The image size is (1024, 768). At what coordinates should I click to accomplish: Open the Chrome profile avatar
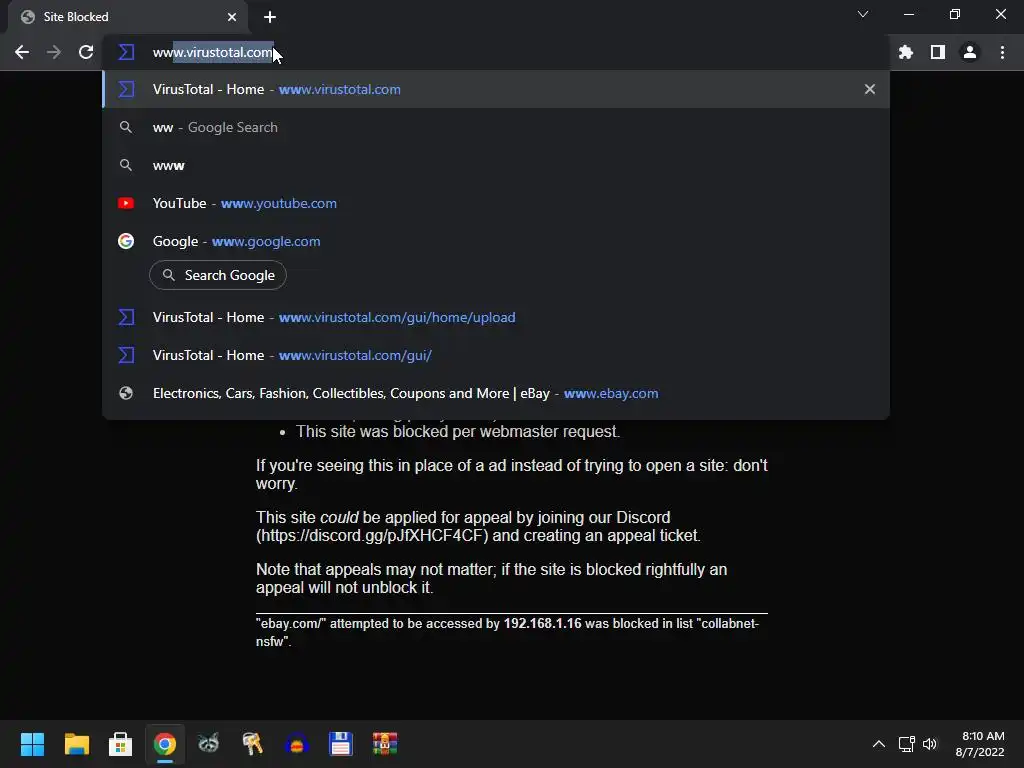pyautogui.click(x=970, y=52)
